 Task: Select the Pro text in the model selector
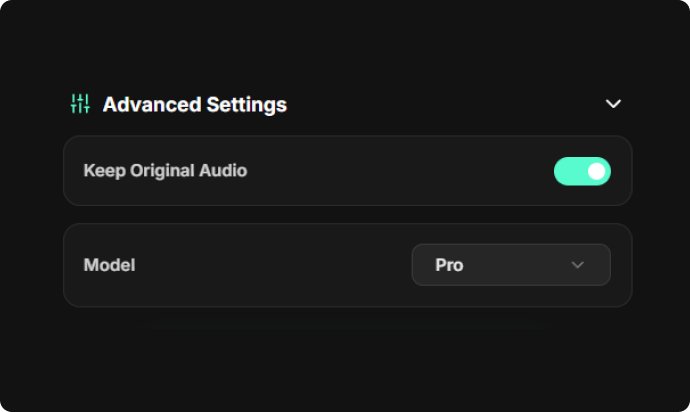click(x=449, y=265)
